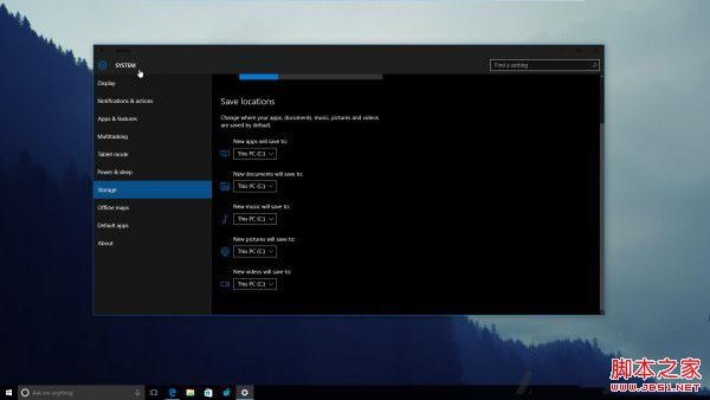Open Task View from the taskbar
Viewport: 710px width, 400px height.
tap(155, 392)
